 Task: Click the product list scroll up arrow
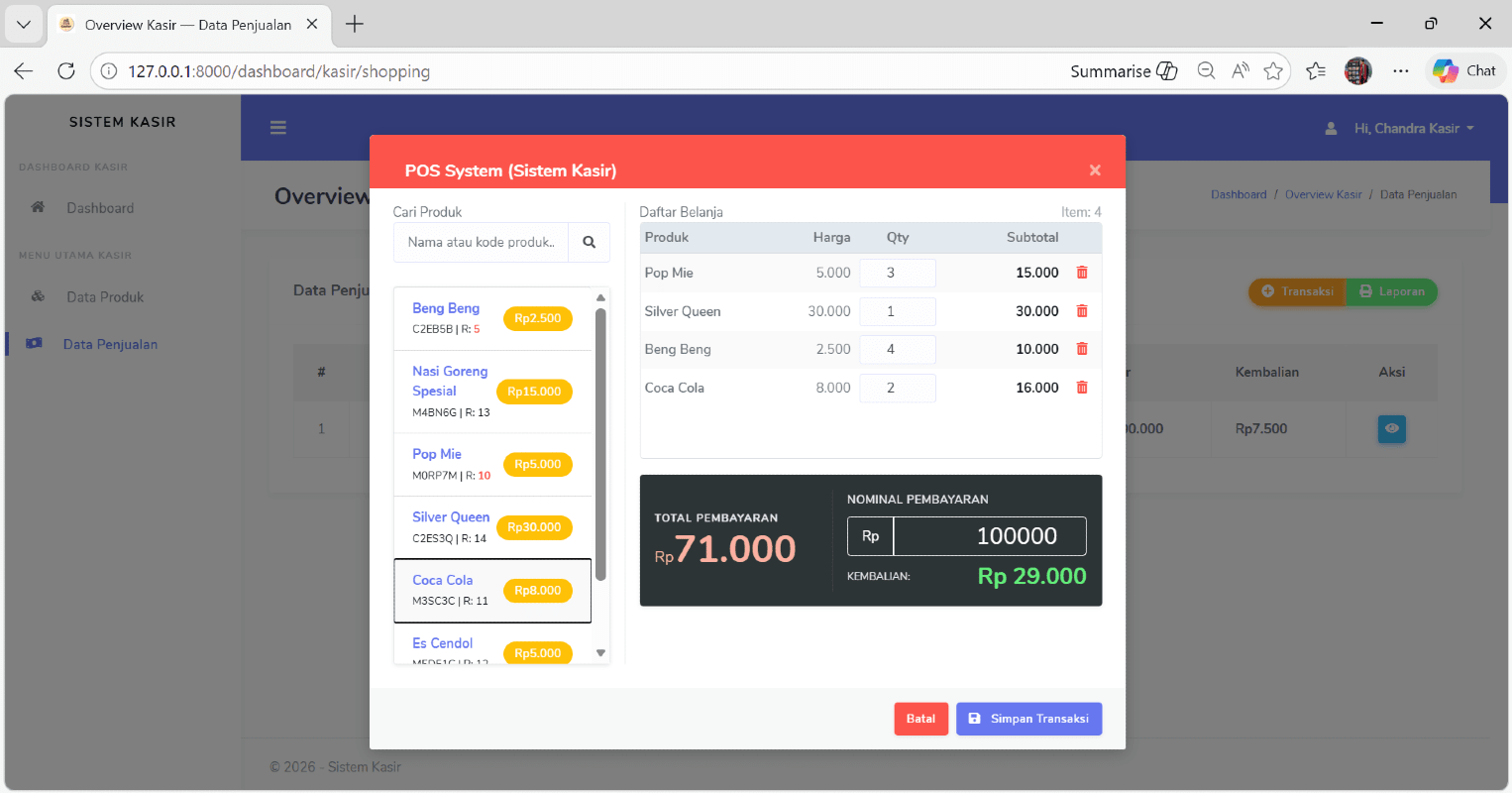click(x=600, y=297)
